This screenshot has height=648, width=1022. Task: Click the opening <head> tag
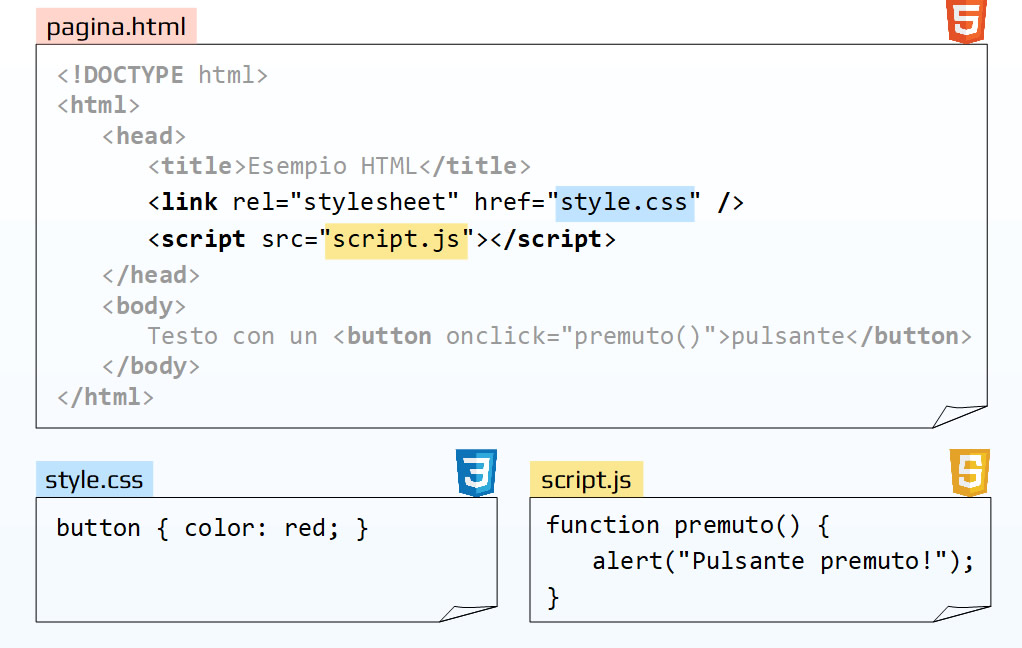coord(144,136)
